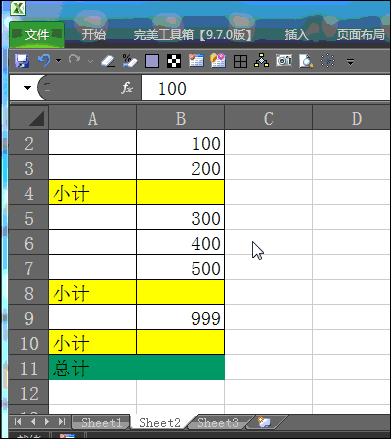Screen dimensions: 391x439
Task: Click the fx Insert Function button
Action: 127,88
